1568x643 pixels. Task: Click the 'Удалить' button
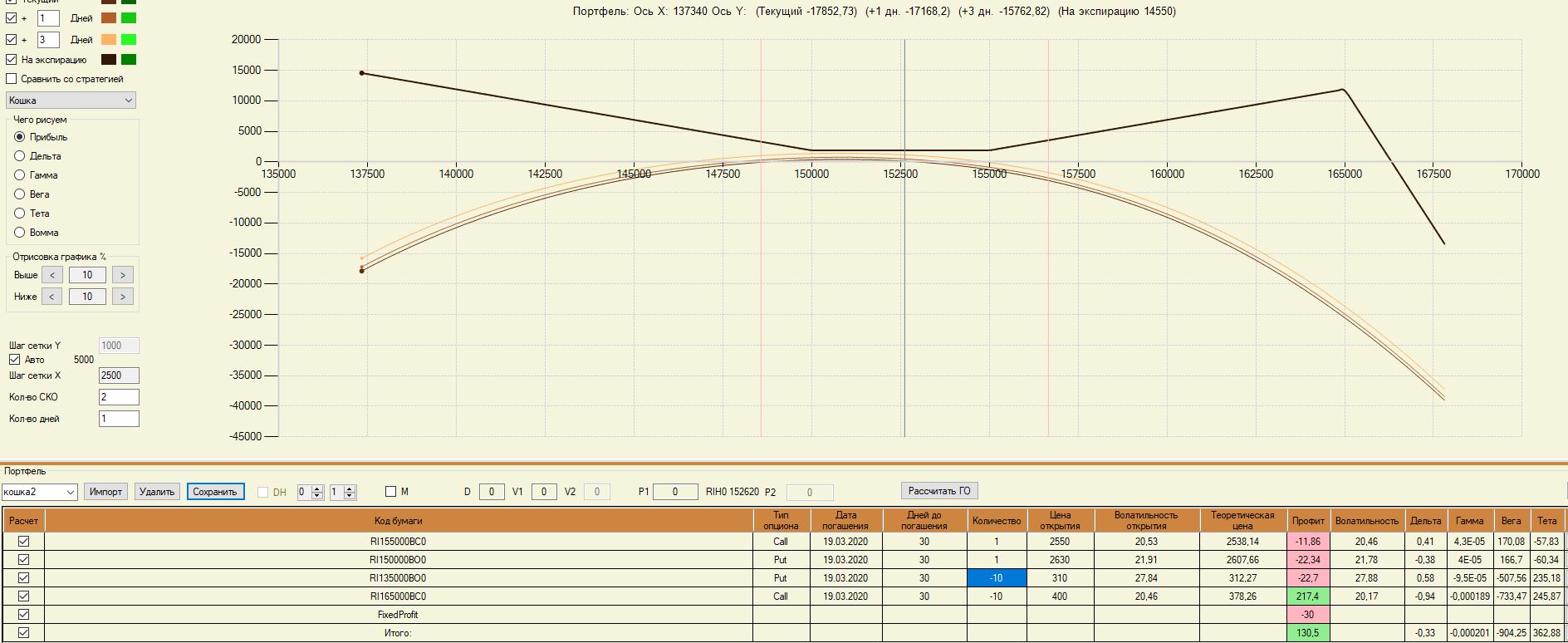click(x=157, y=492)
